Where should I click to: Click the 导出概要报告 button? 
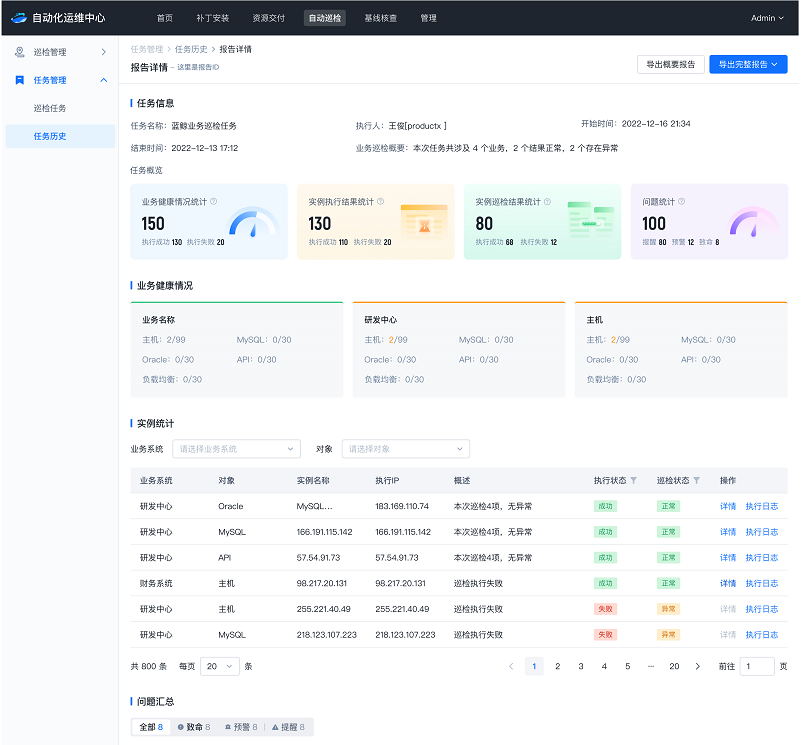point(670,64)
